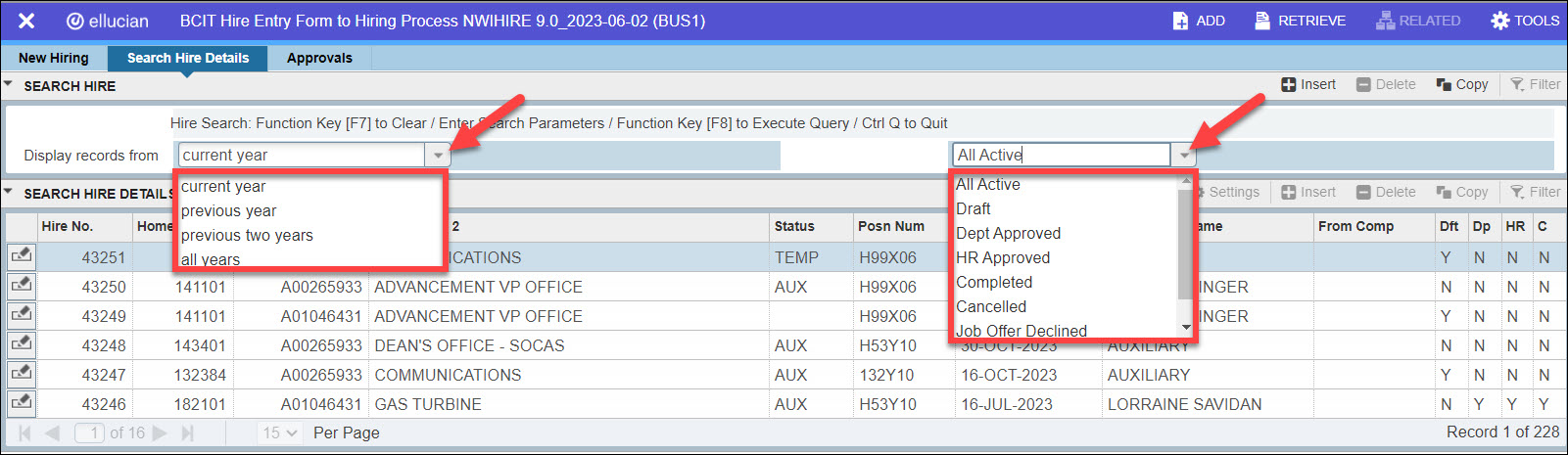
Task: Click Filter in Search Hire Details section
Action: [1535, 193]
